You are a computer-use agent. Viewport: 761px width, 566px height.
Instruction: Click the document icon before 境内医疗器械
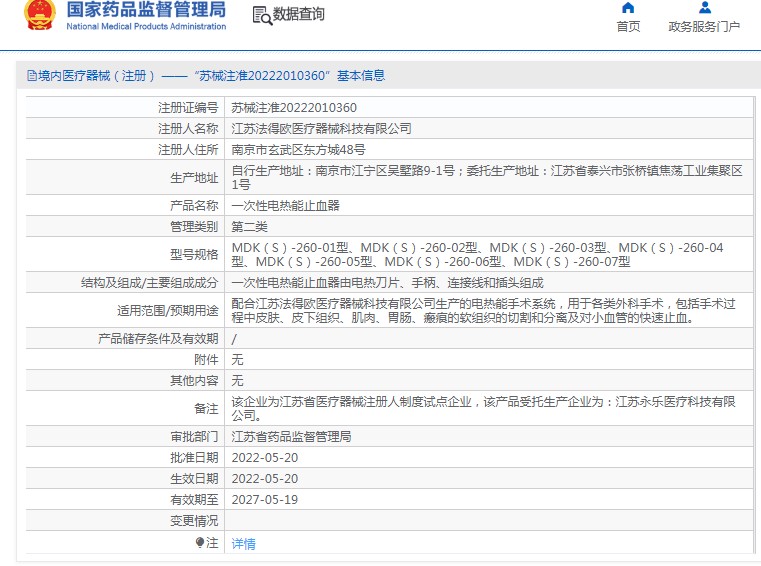[x=32, y=75]
